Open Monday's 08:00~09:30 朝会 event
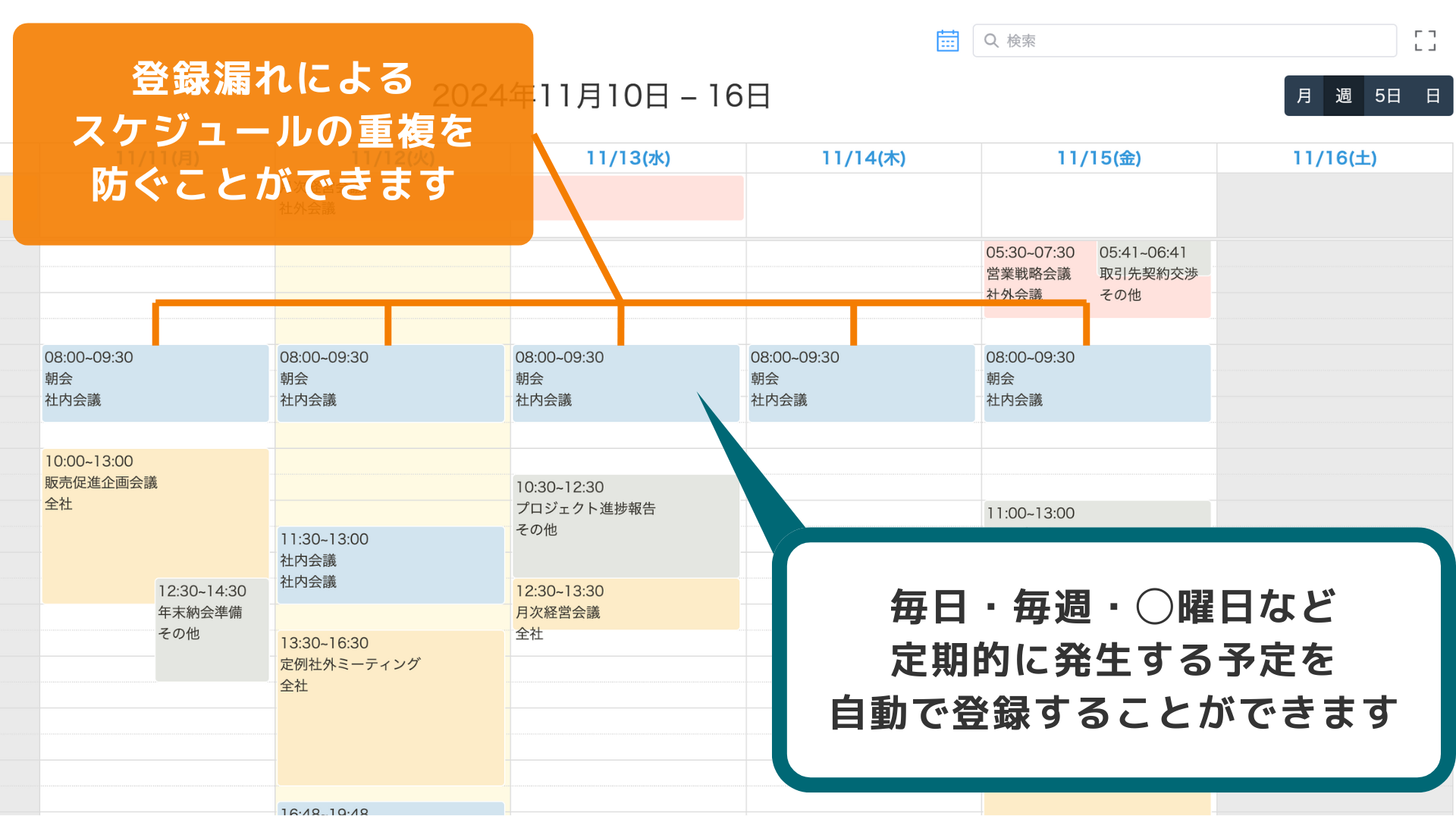The image size is (1456, 819). pyautogui.click(x=155, y=383)
